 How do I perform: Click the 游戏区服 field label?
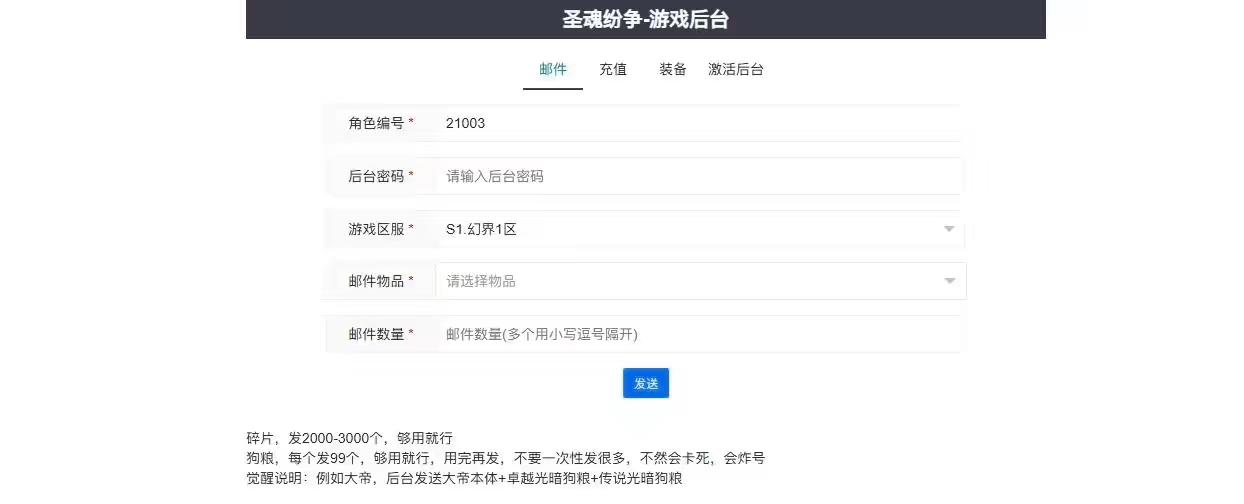(376, 229)
